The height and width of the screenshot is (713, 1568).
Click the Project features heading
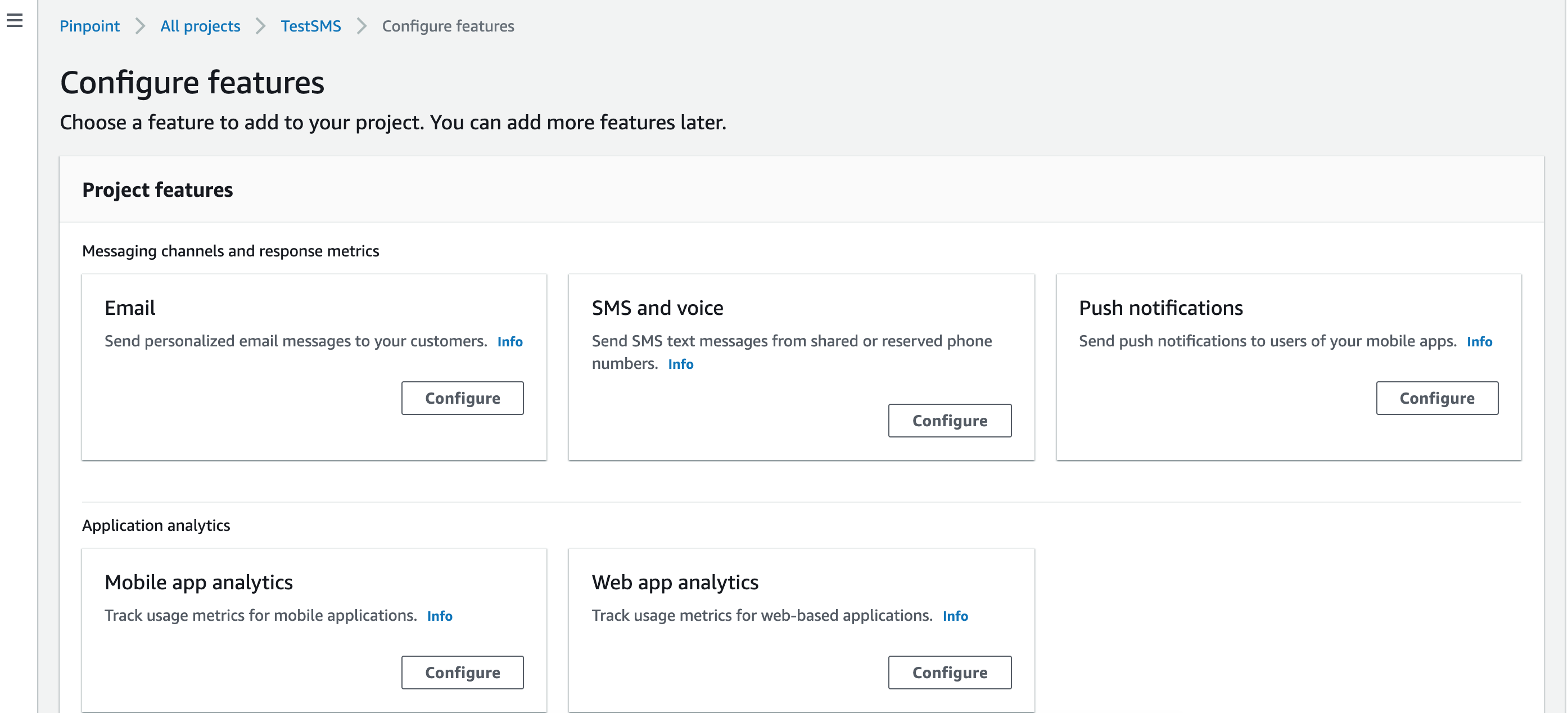click(x=157, y=190)
